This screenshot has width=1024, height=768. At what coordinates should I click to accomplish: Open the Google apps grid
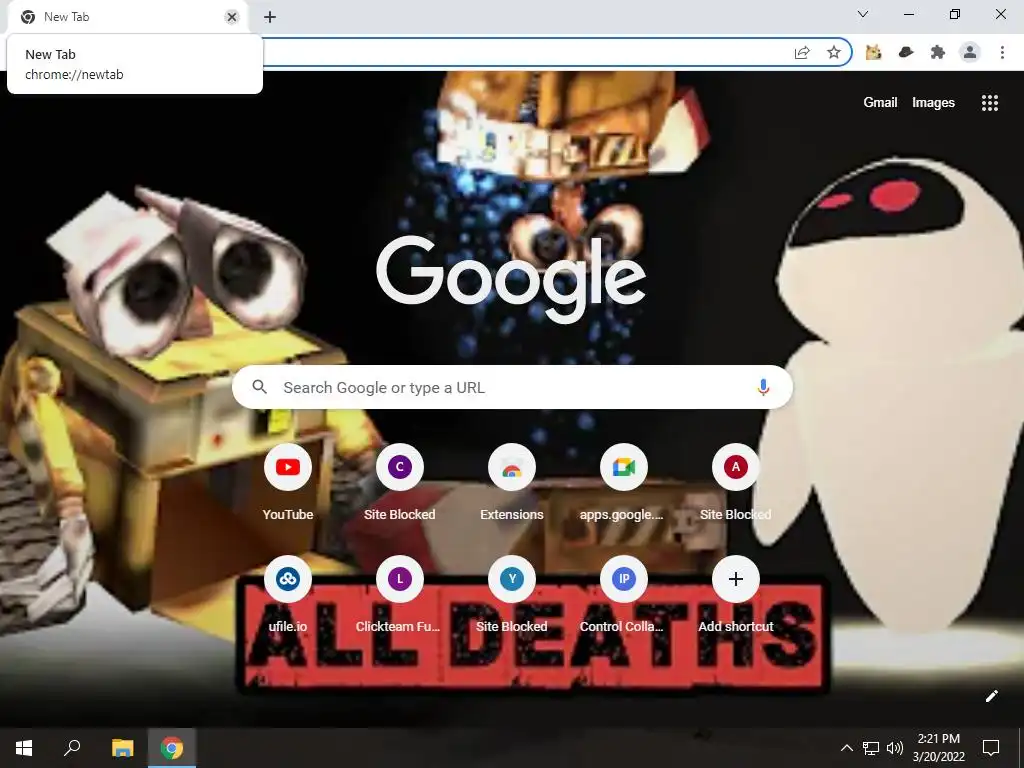click(990, 103)
